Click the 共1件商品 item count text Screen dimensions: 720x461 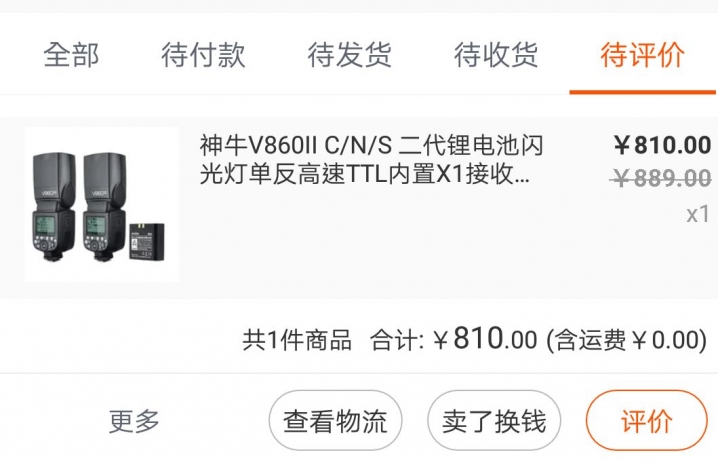pos(297,340)
